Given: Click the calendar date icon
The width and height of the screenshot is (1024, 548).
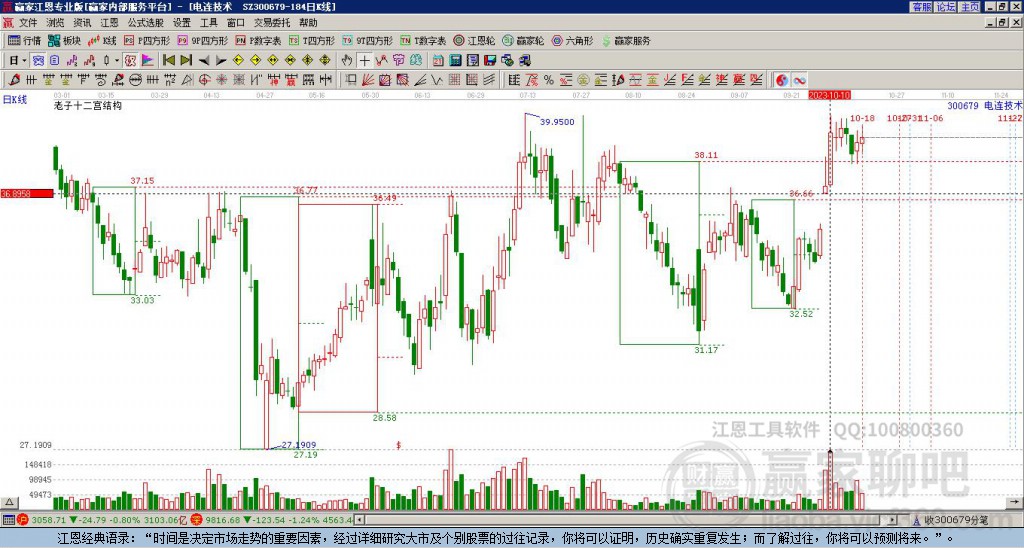Looking at the screenshot, I should 438,61.
